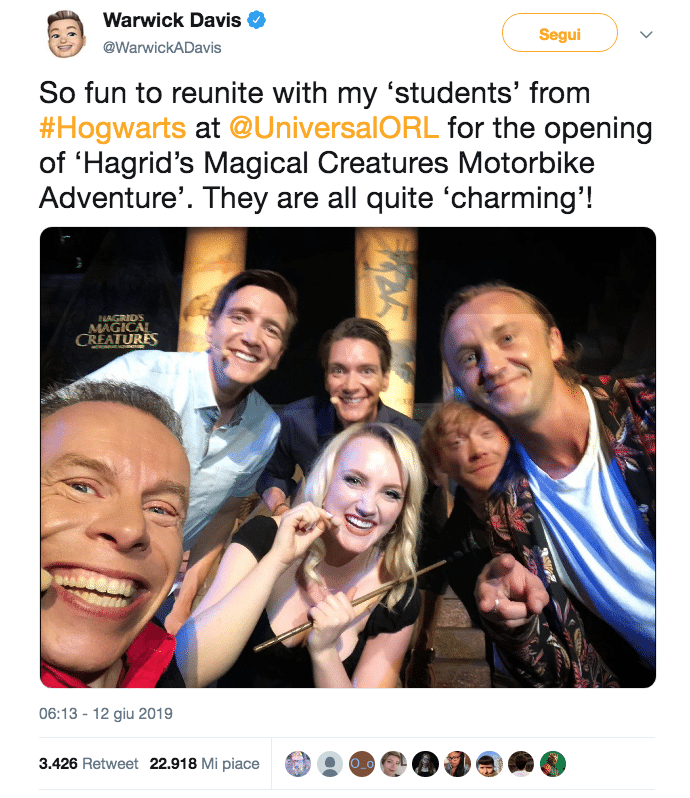Click the blue verified badge

(257, 21)
